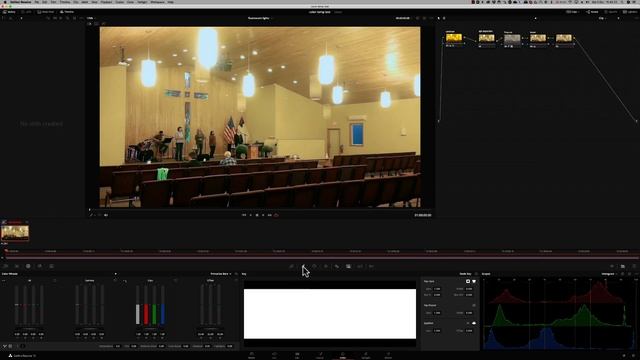Viewport: 640px width, 360px height.
Task: Open the Histogram scope type dropdown
Action: click(609, 274)
